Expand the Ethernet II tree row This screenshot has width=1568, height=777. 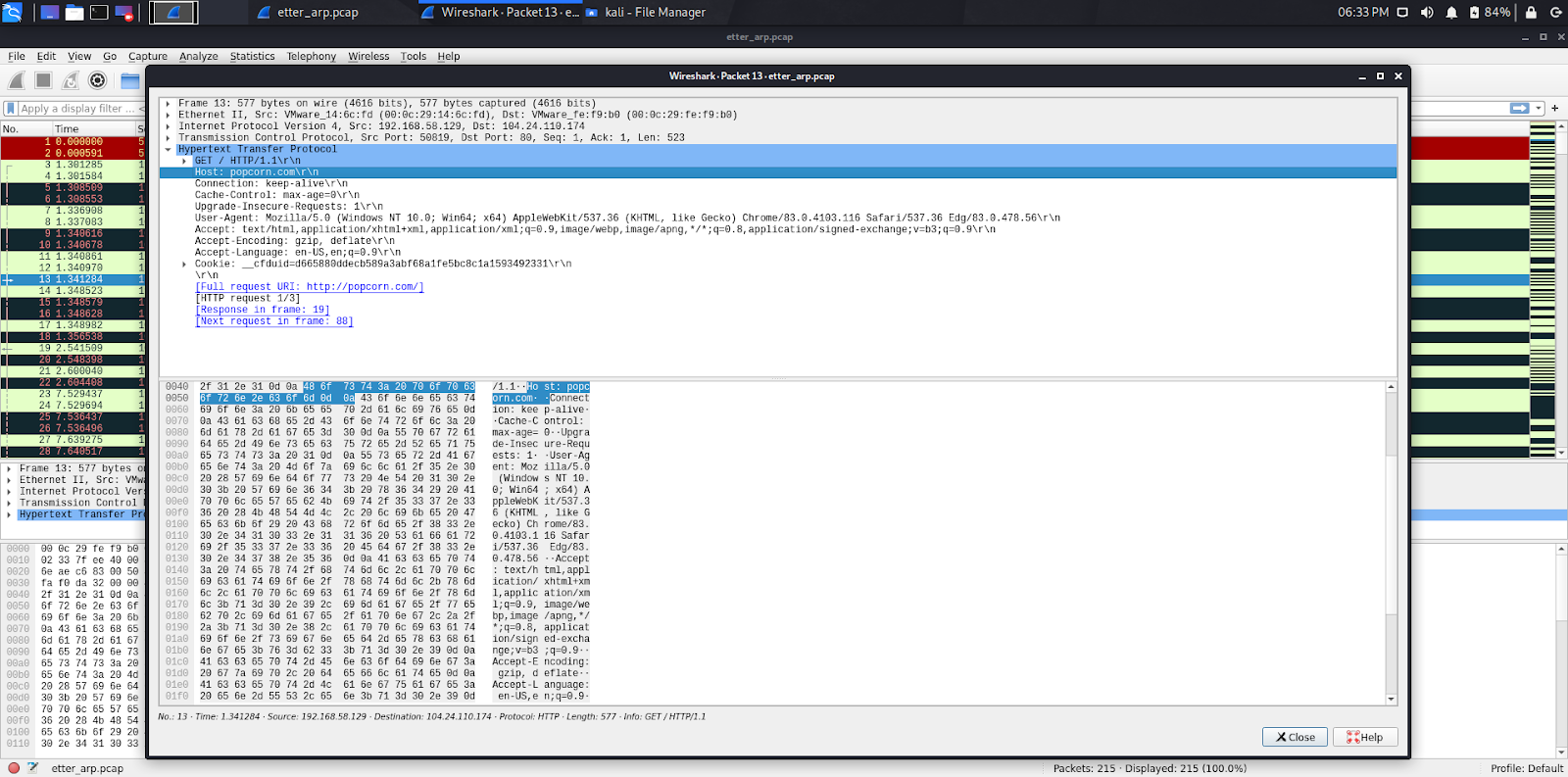169,115
